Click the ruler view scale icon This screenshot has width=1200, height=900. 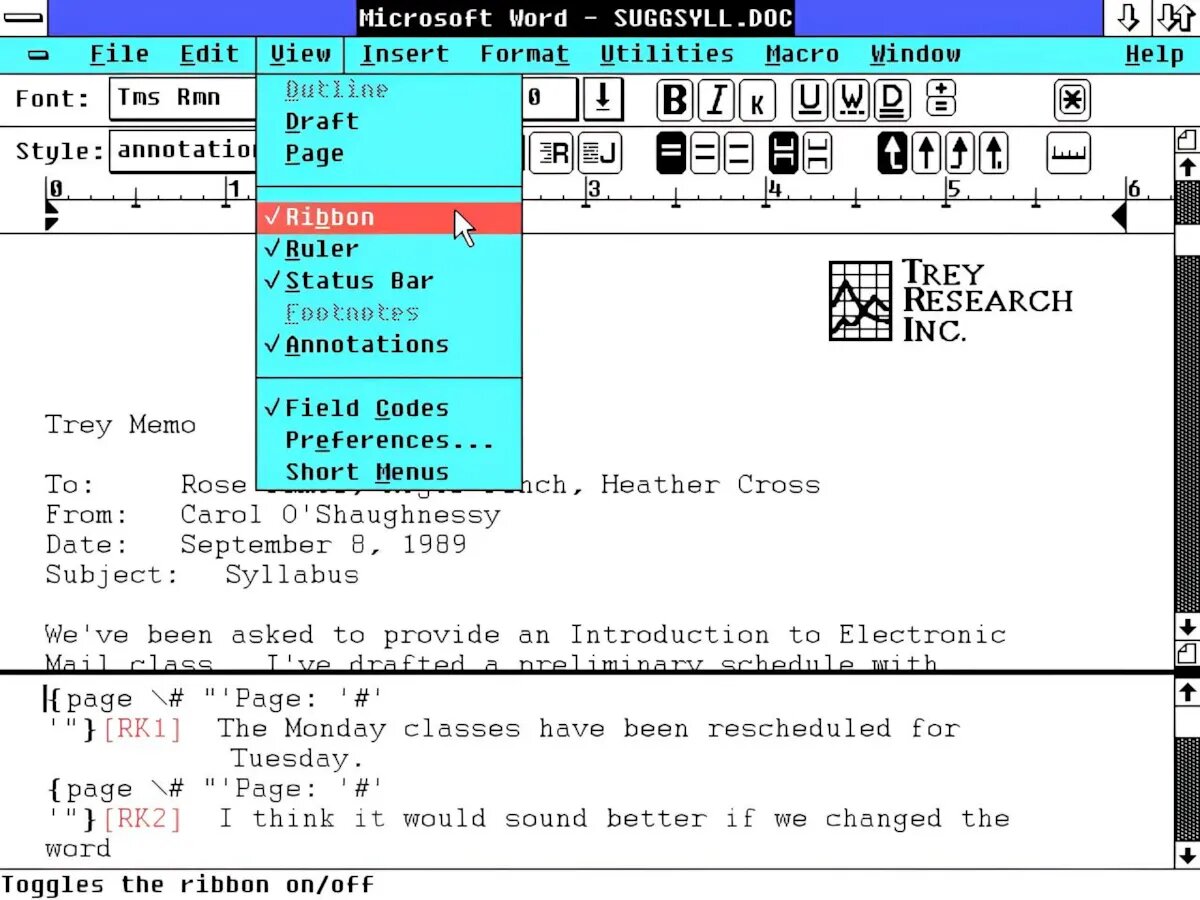pyautogui.click(x=1068, y=154)
